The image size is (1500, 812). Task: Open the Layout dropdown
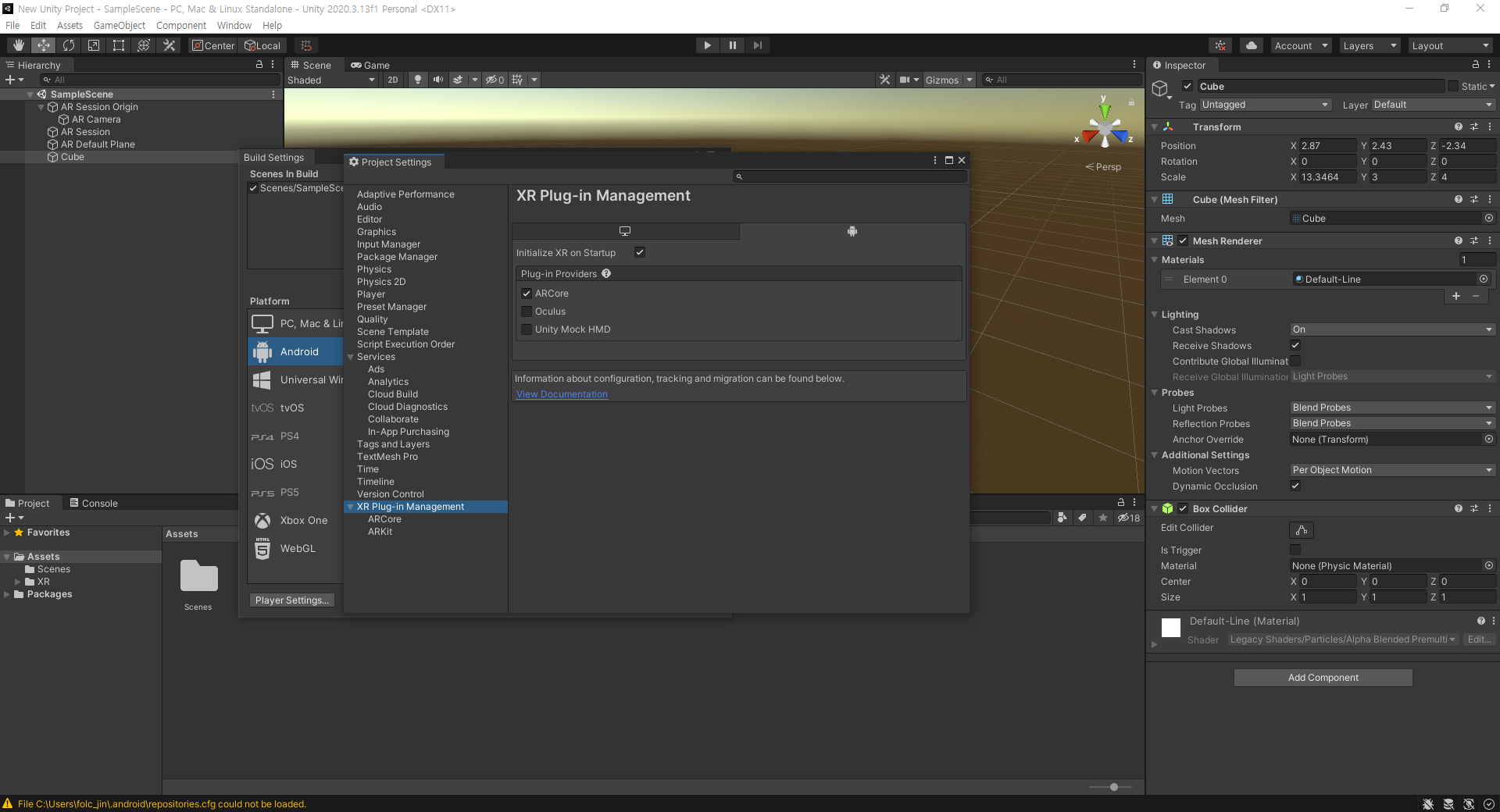1451,45
